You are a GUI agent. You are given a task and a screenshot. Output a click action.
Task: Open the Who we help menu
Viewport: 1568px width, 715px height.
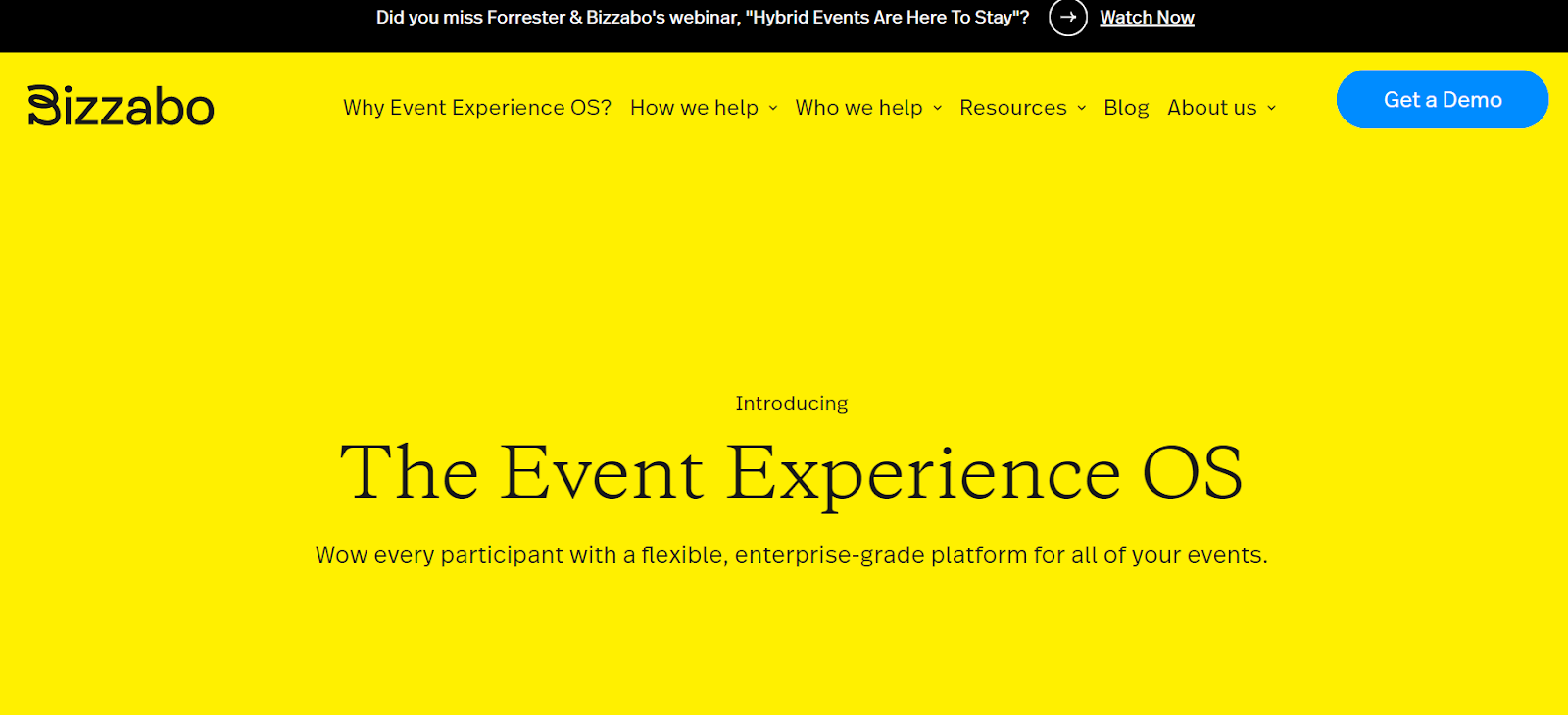pos(858,108)
